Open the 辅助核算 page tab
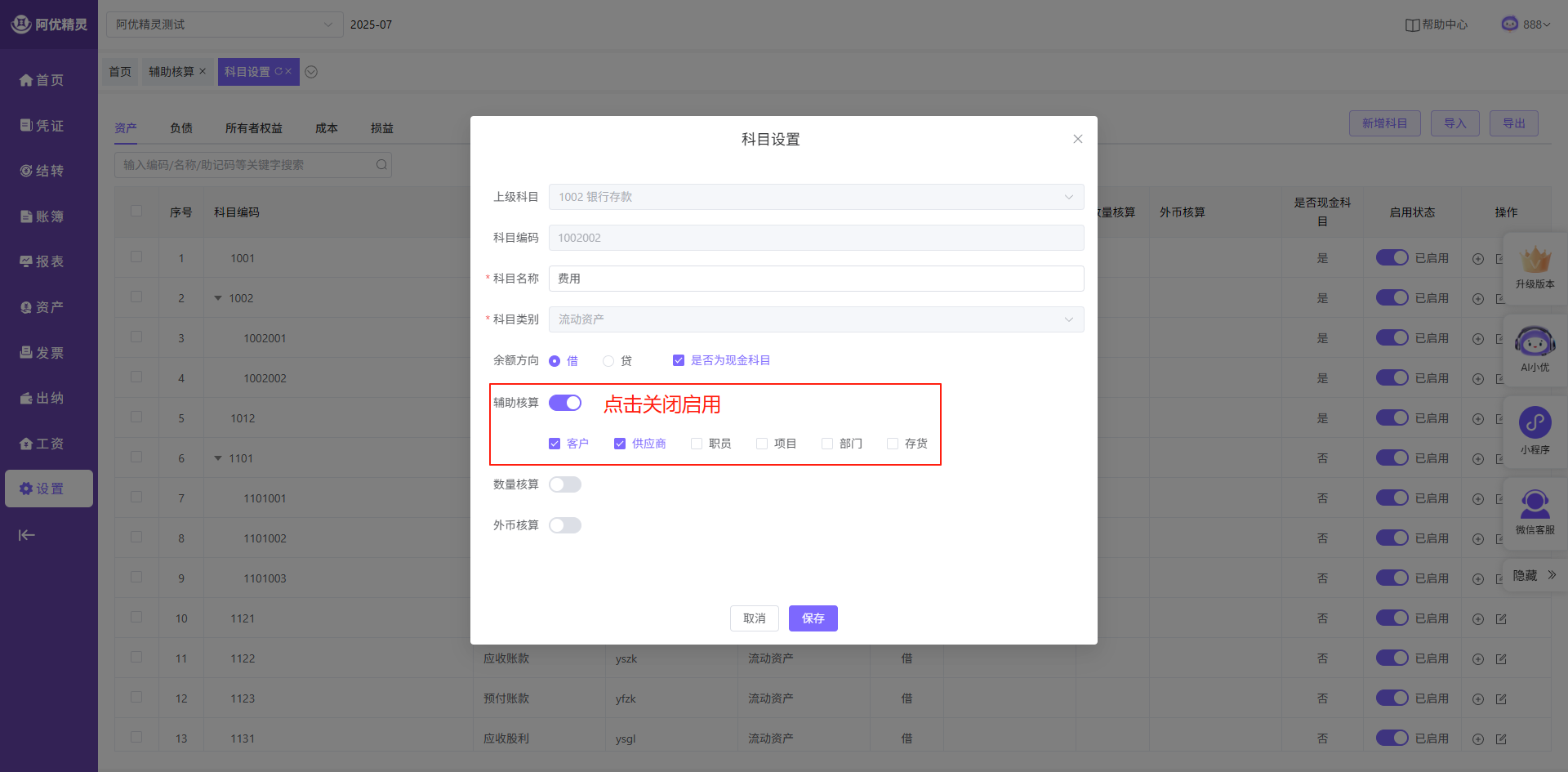The height and width of the screenshot is (772, 1568). coord(171,72)
